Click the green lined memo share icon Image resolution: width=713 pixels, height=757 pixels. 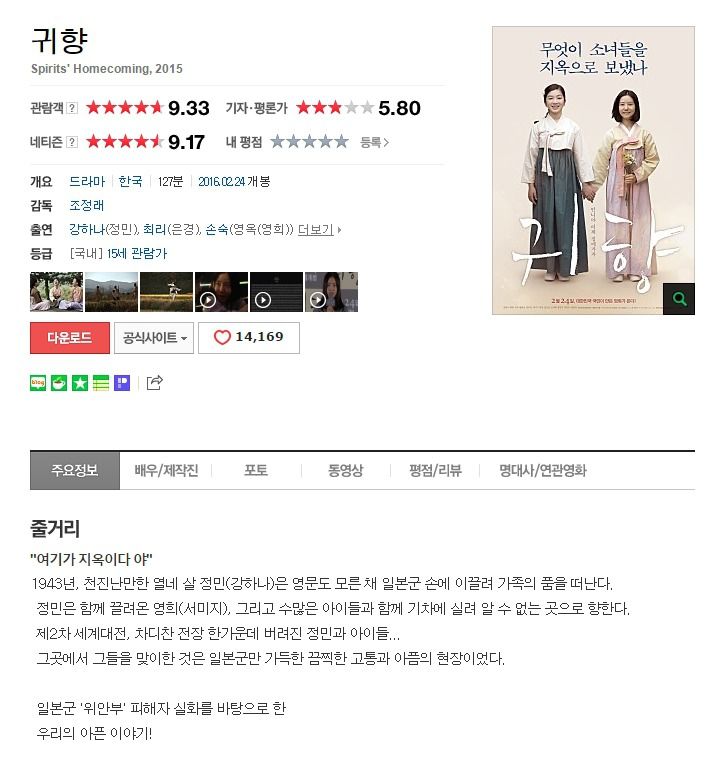[x=101, y=383]
